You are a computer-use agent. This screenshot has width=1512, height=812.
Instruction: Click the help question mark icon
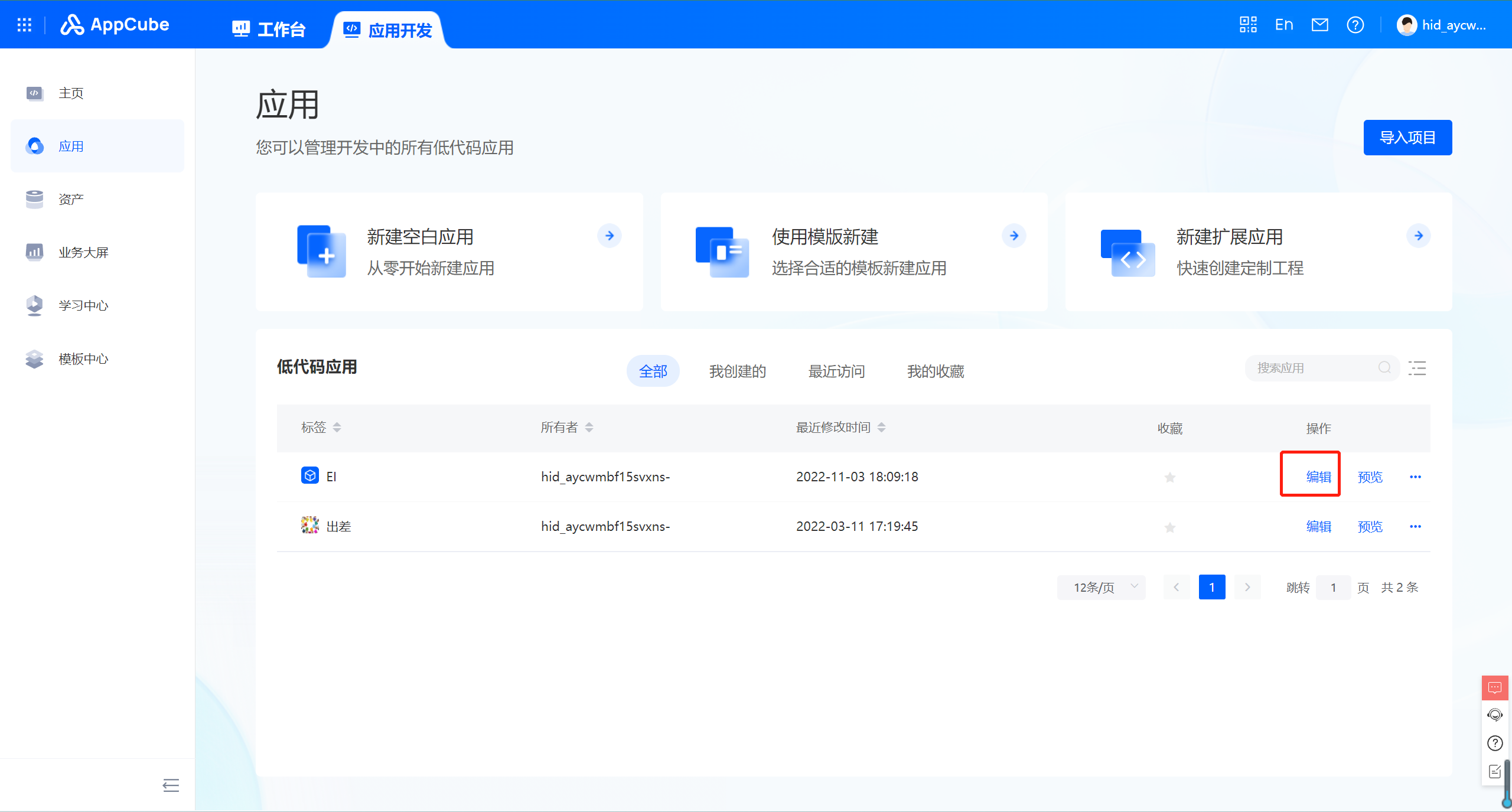tap(1355, 24)
